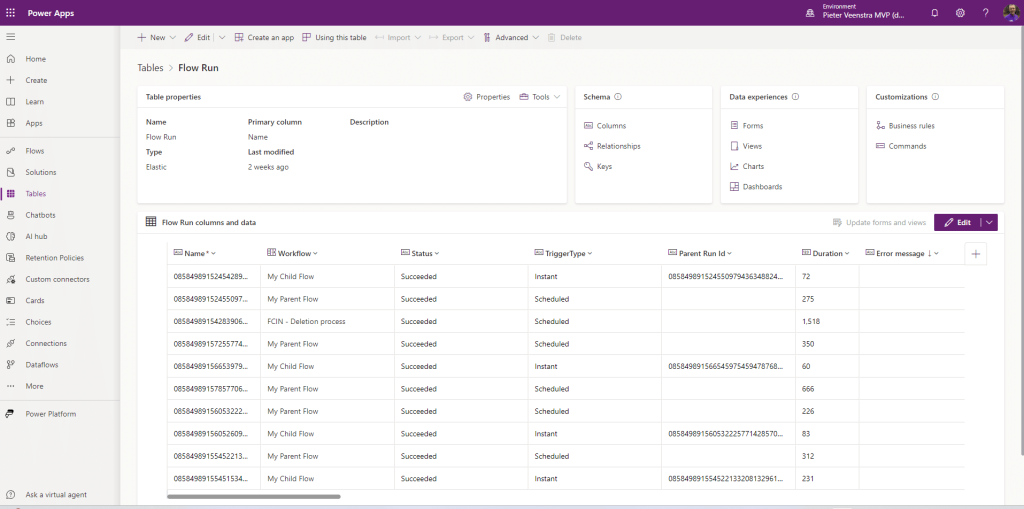Click the Choices sidebar icon

pos(10,322)
